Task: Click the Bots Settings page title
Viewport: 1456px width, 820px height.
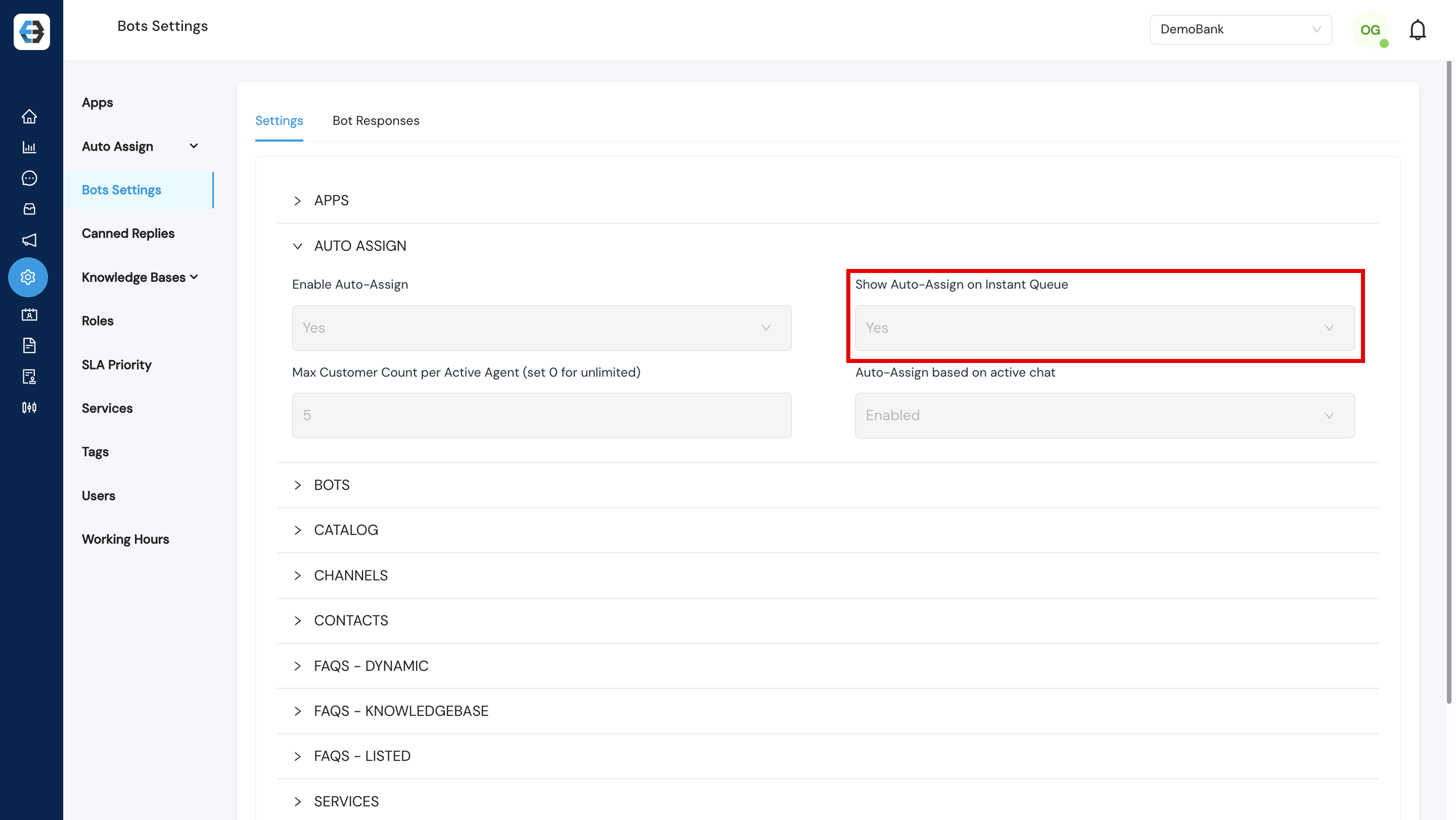Action: (x=163, y=26)
